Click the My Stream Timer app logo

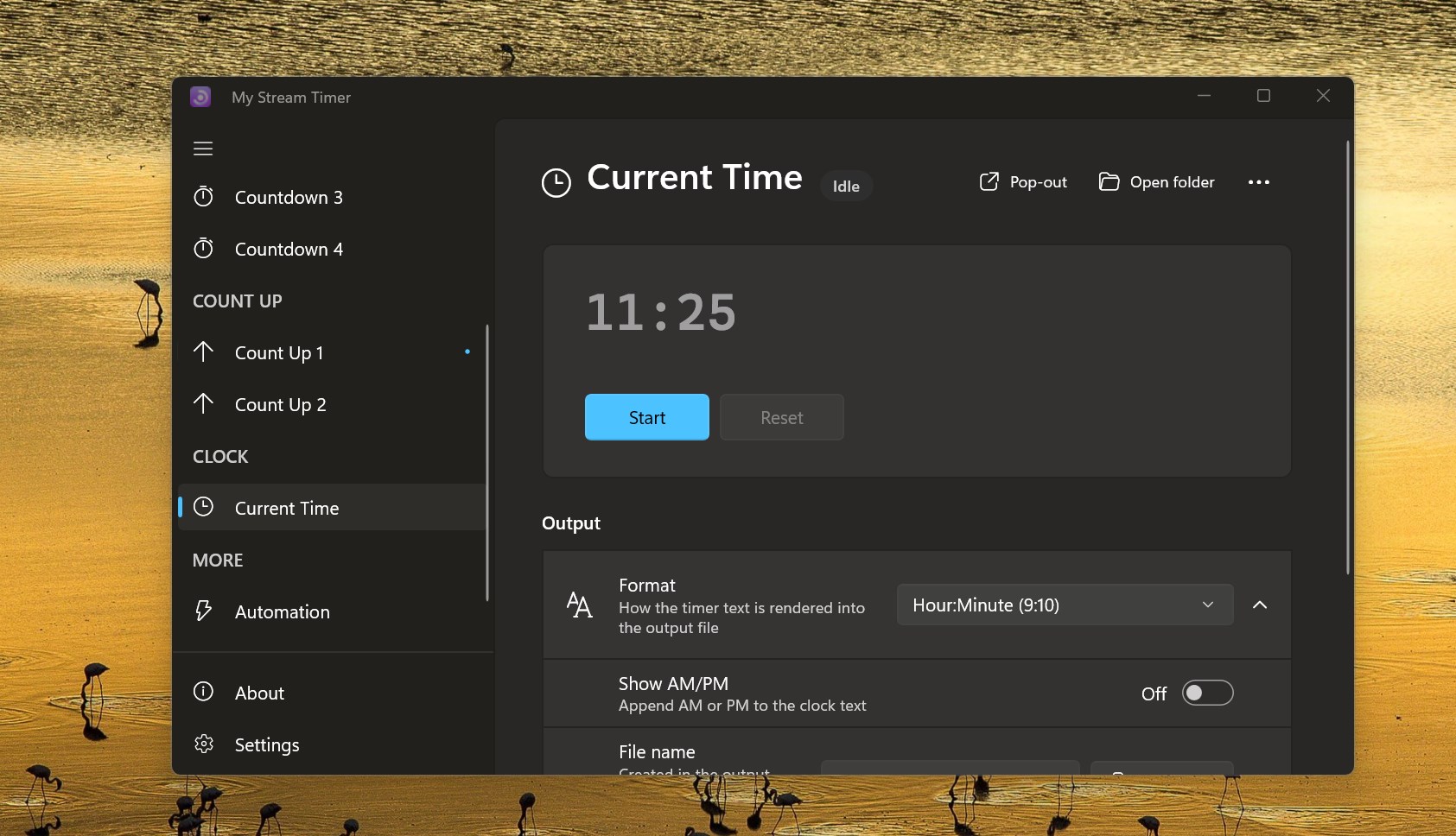point(200,97)
